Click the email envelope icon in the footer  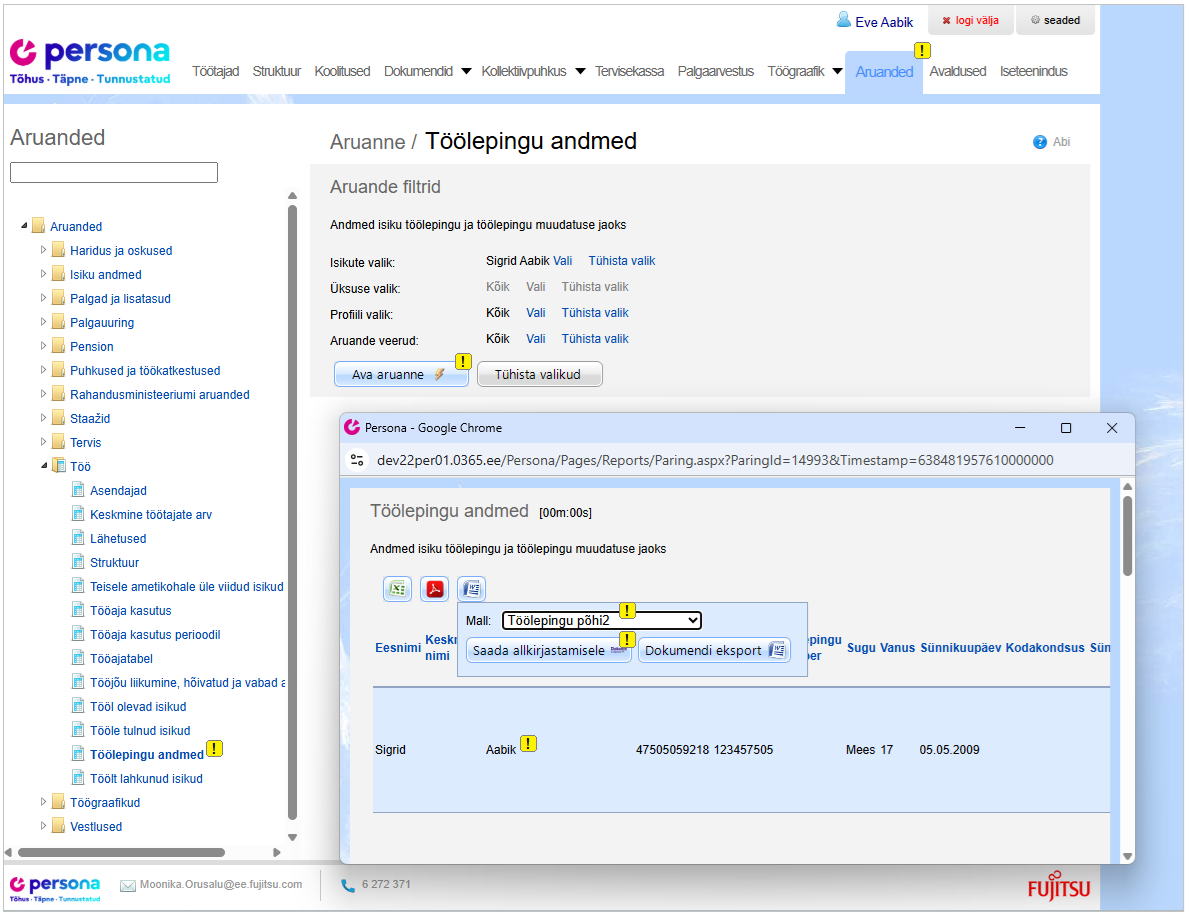click(127, 886)
